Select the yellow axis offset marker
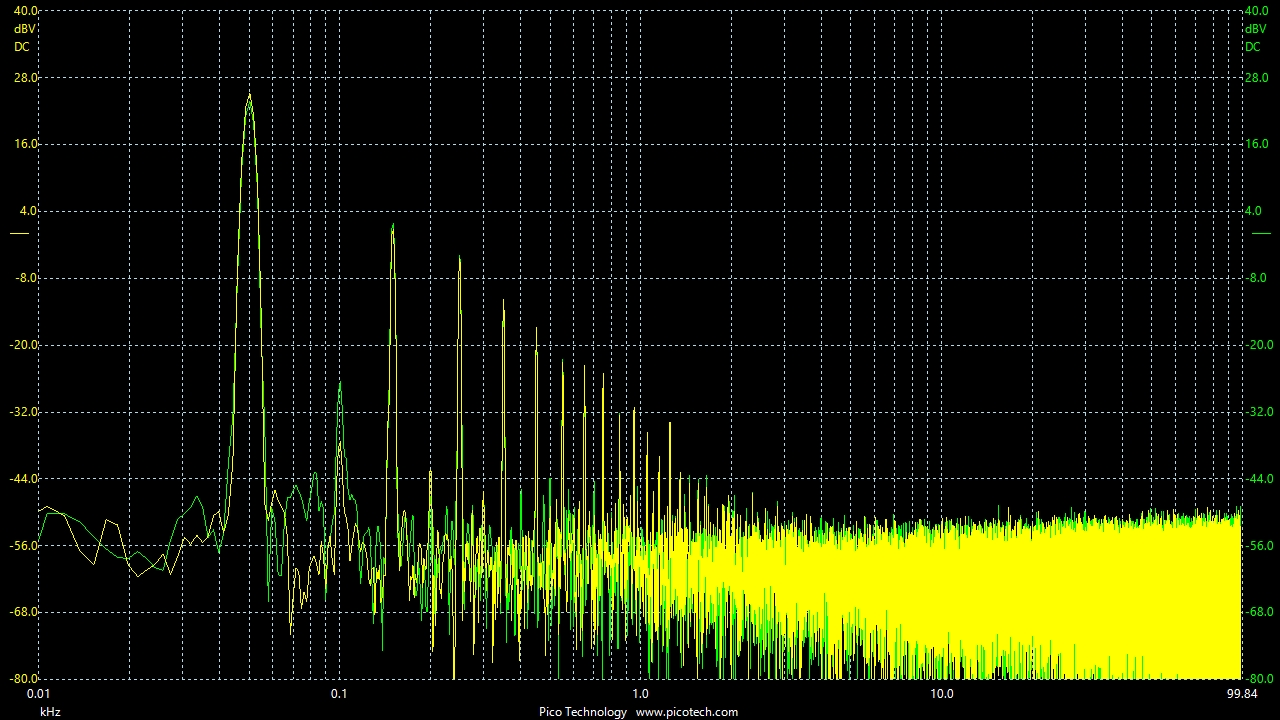Viewport: 1280px width, 720px height. pyautogui.click(x=19, y=233)
